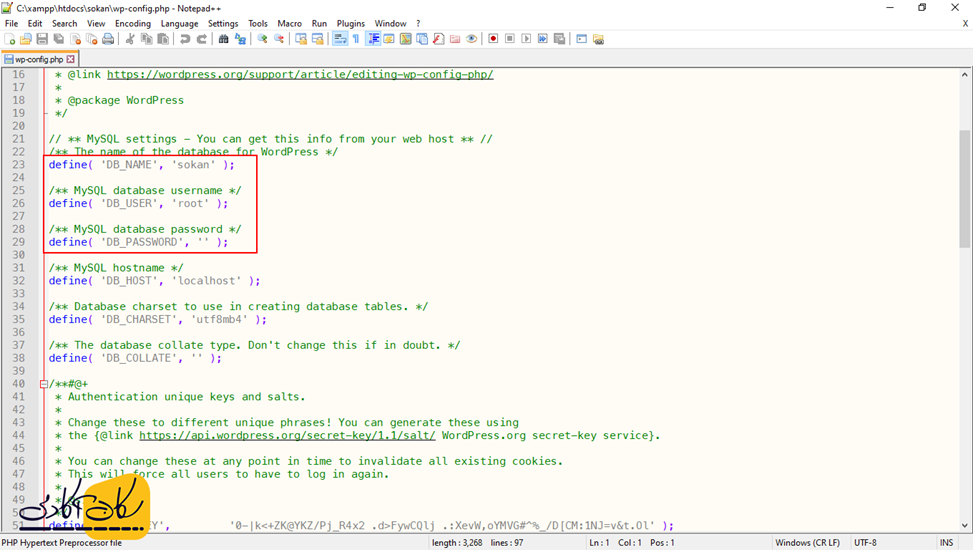Click line number 32 in margin

pyautogui.click(x=18, y=281)
